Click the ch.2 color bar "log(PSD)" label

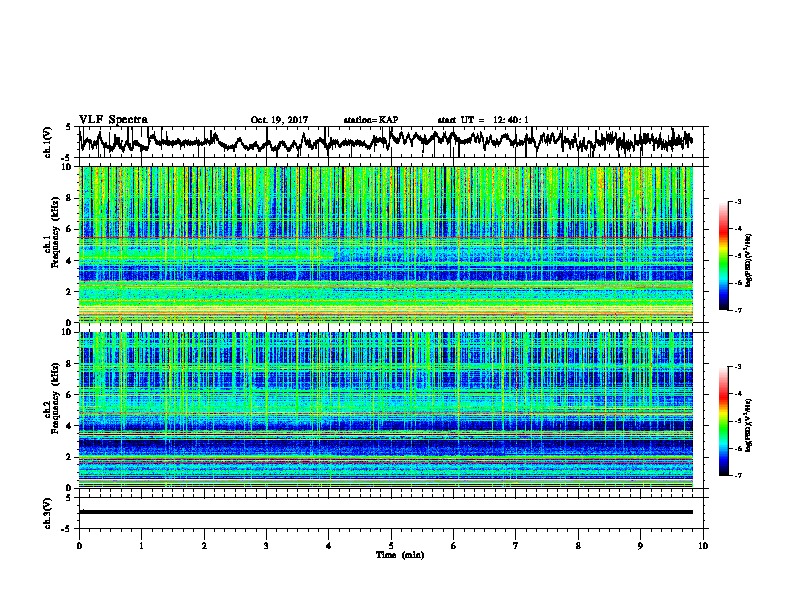click(x=748, y=425)
